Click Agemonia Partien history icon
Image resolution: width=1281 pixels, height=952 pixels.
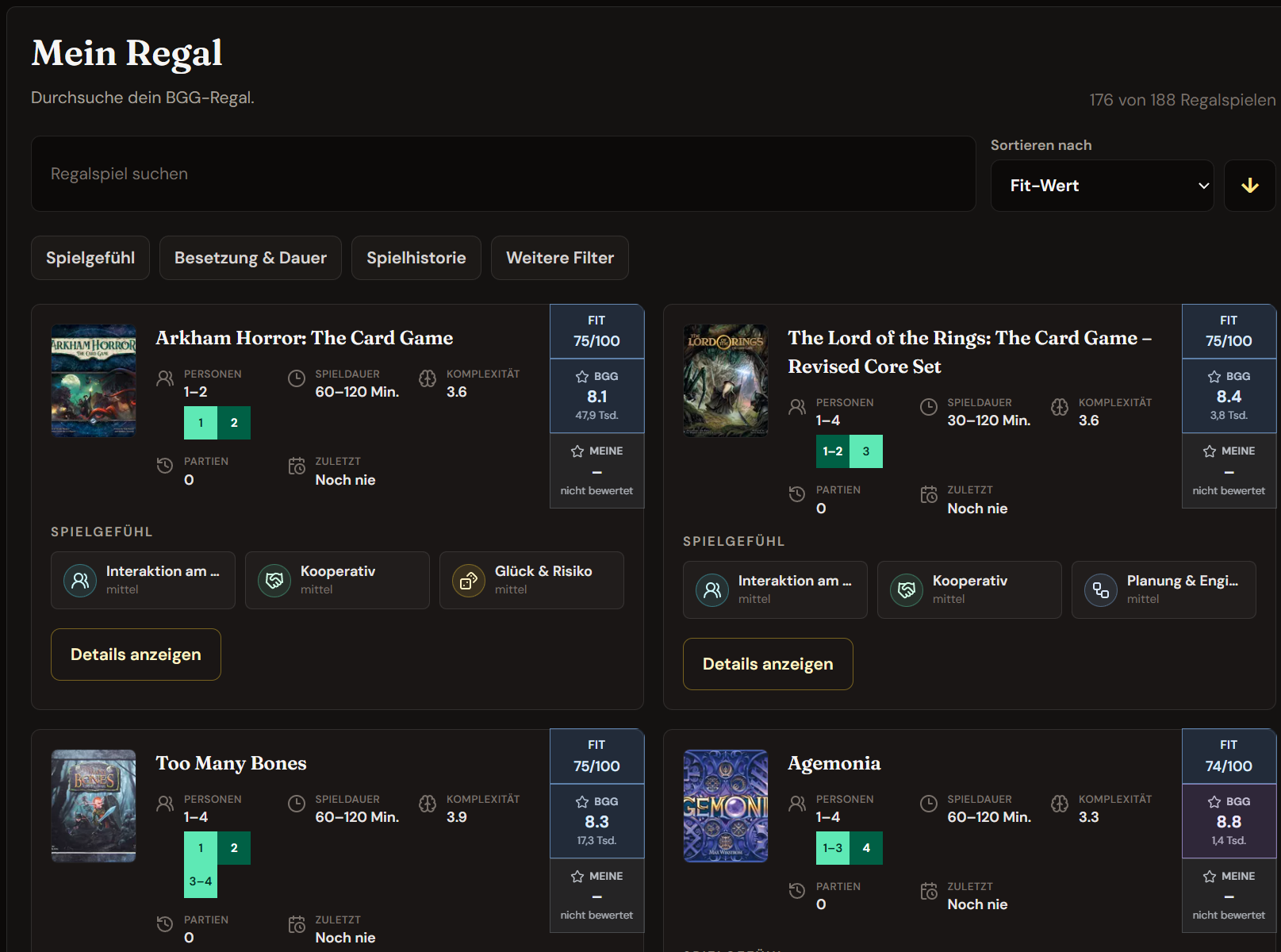797,891
